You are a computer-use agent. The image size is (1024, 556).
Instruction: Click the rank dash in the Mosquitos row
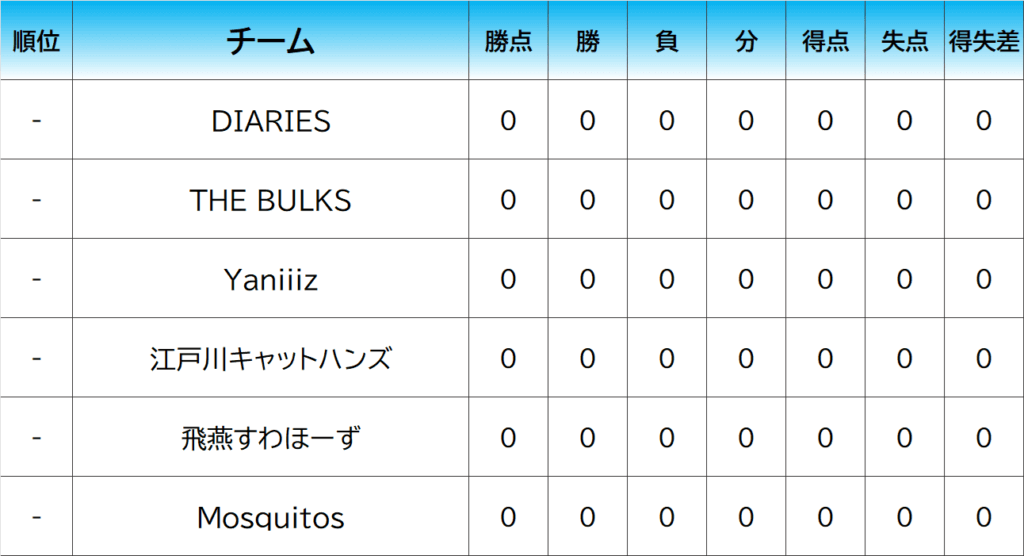[x=36, y=518]
